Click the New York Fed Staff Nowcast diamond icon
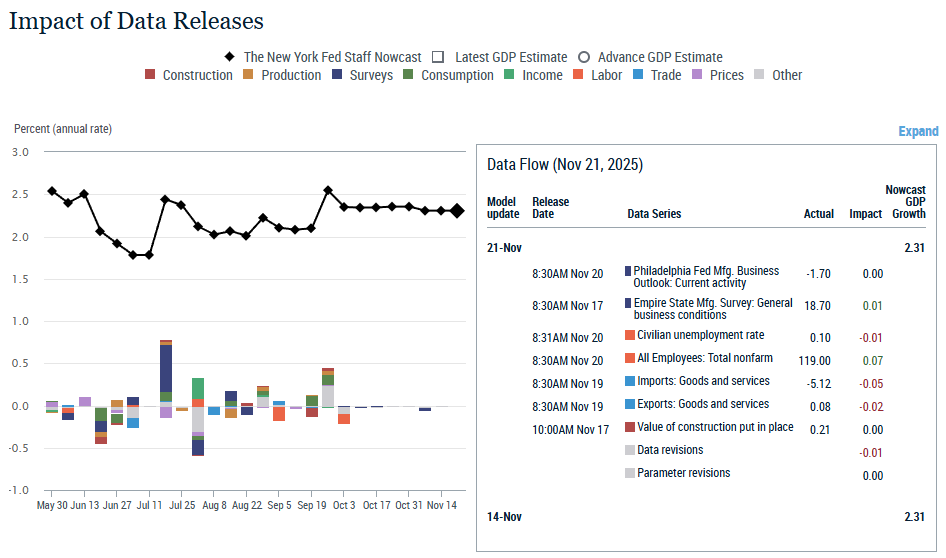This screenshot has height=558, width=946. pos(230,58)
